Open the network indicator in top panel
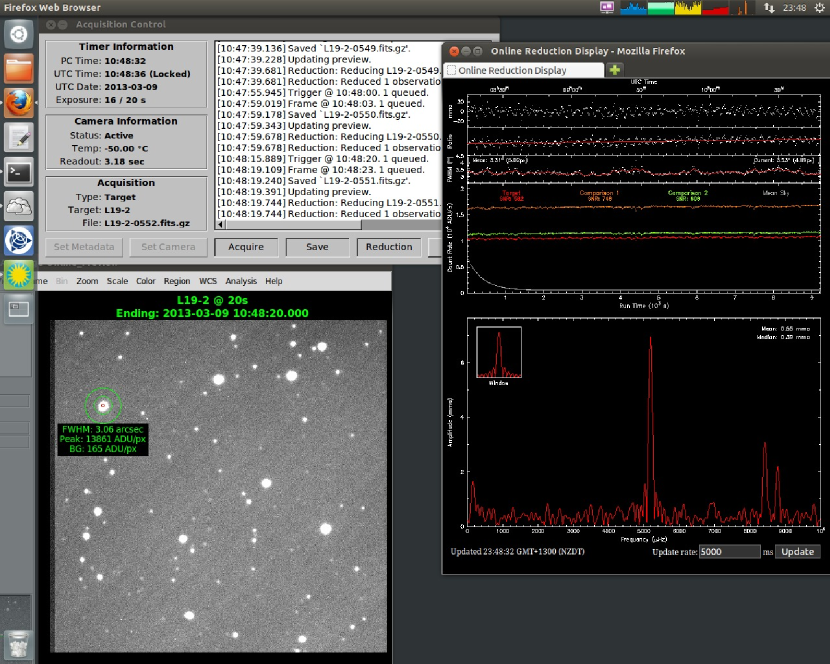 click(767, 7)
